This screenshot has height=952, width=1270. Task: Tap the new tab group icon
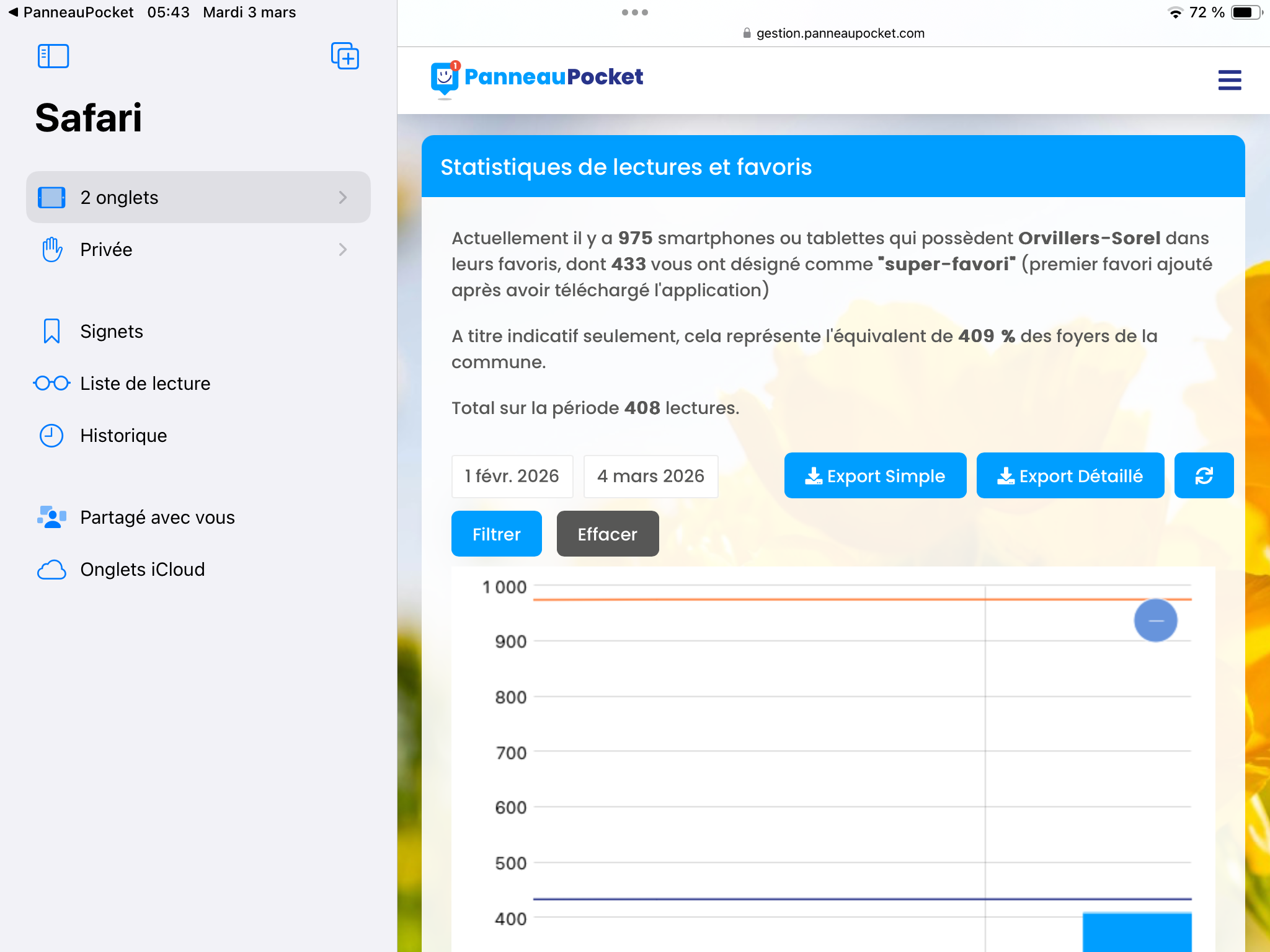pyautogui.click(x=345, y=56)
